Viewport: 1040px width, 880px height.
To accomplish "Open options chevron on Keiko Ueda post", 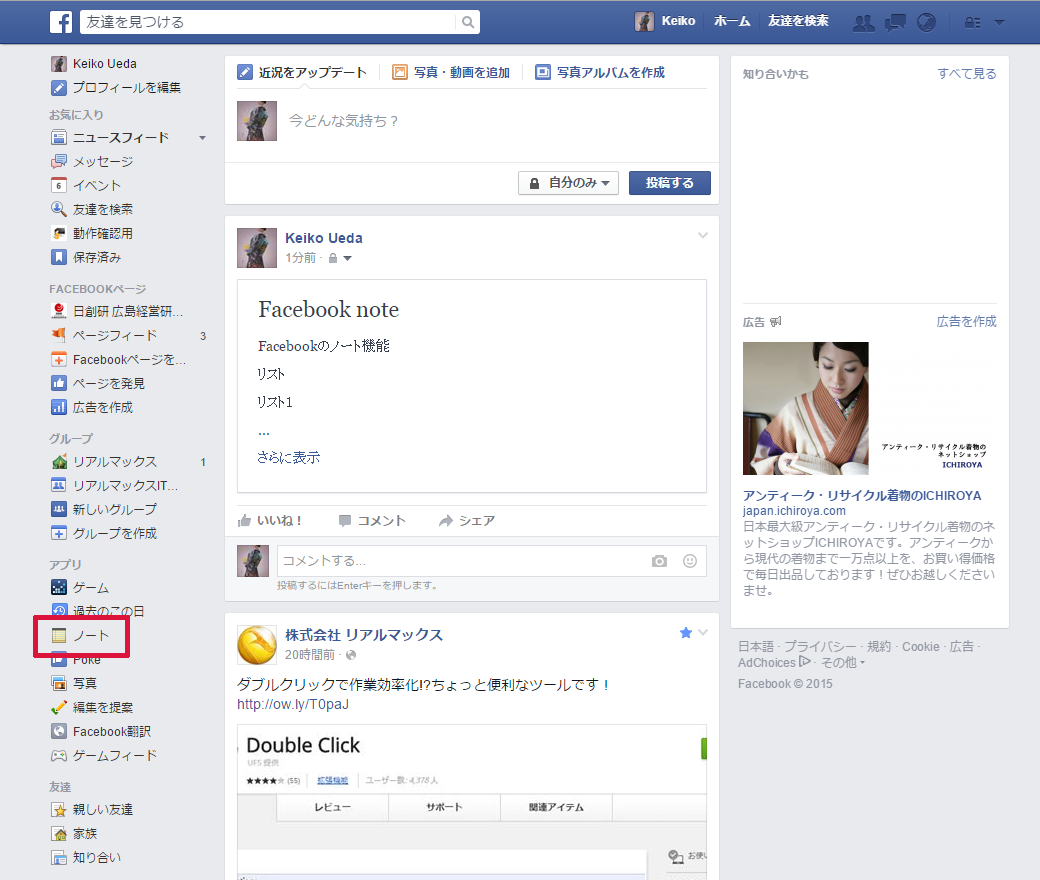I will [702, 235].
